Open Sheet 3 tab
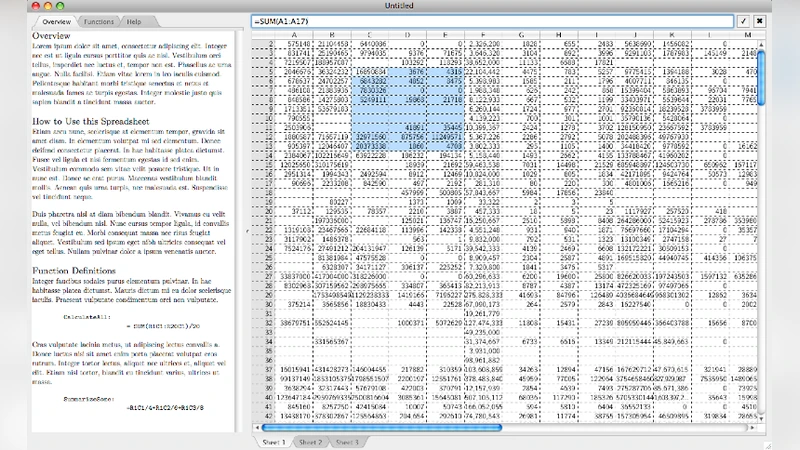The width and height of the screenshot is (800, 450). (347, 441)
